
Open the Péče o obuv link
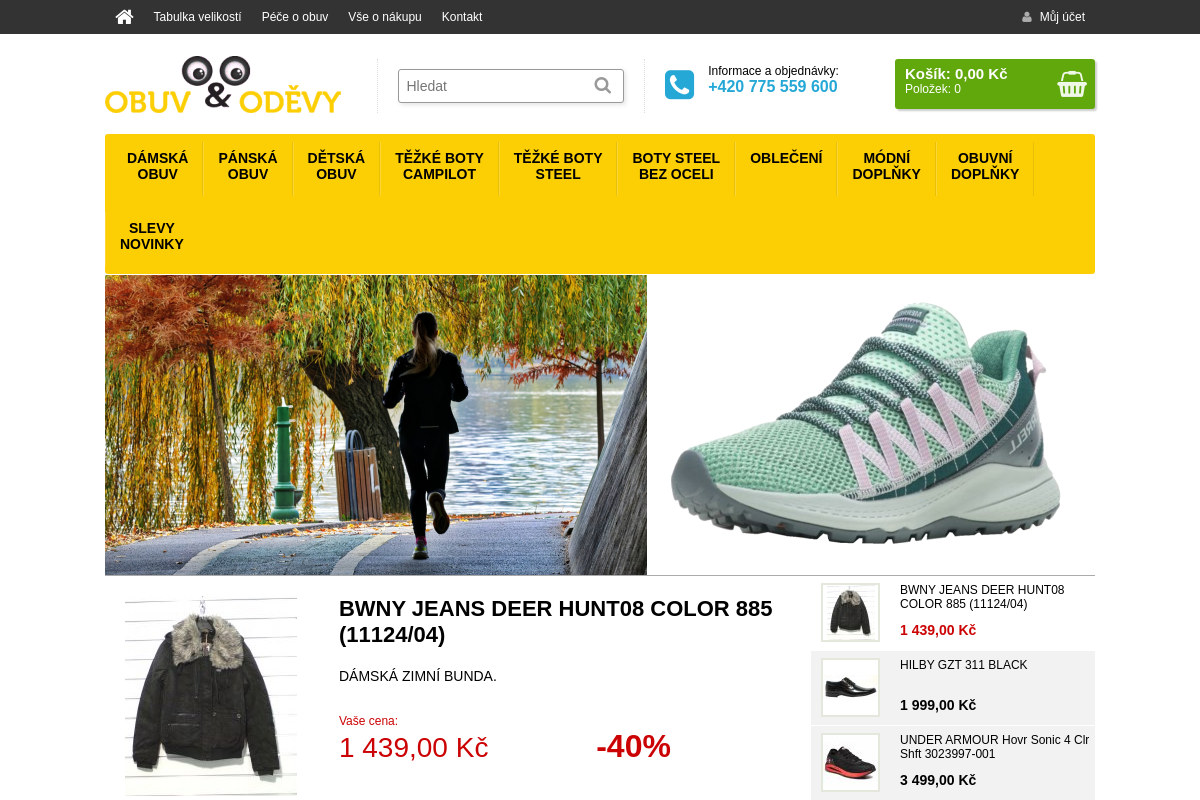pos(295,17)
